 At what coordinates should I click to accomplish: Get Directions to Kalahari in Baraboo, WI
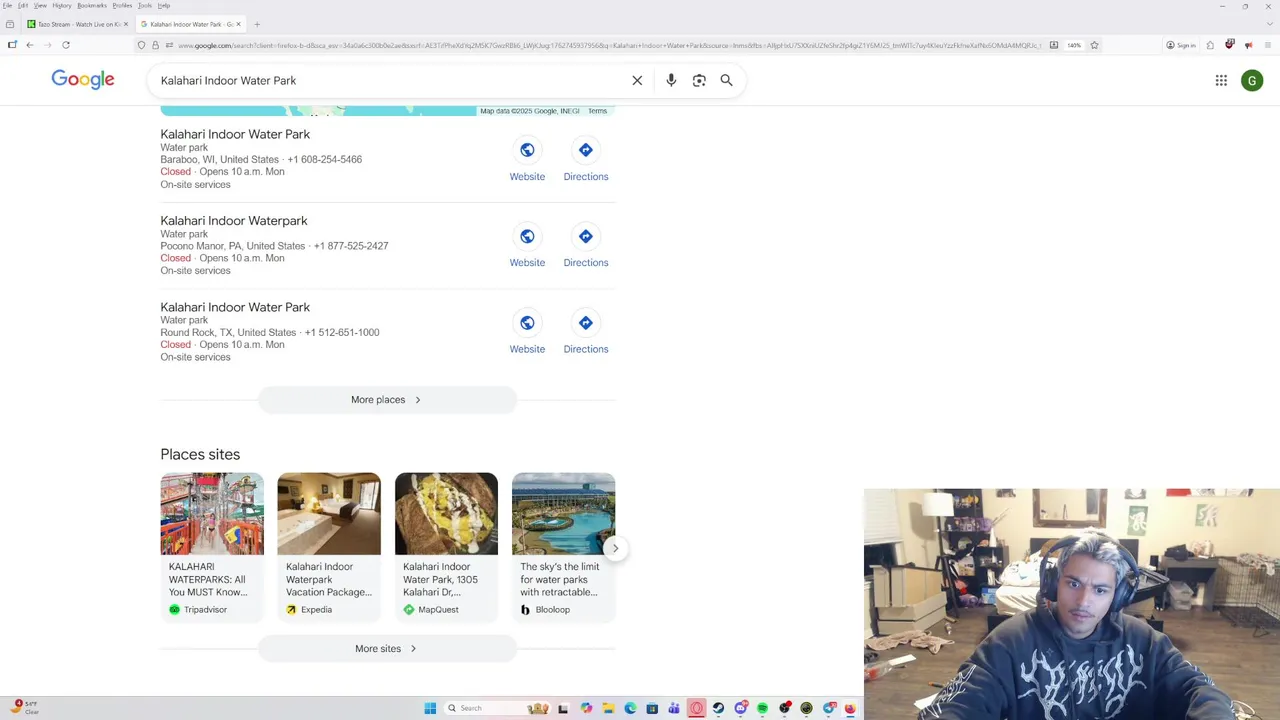click(586, 160)
